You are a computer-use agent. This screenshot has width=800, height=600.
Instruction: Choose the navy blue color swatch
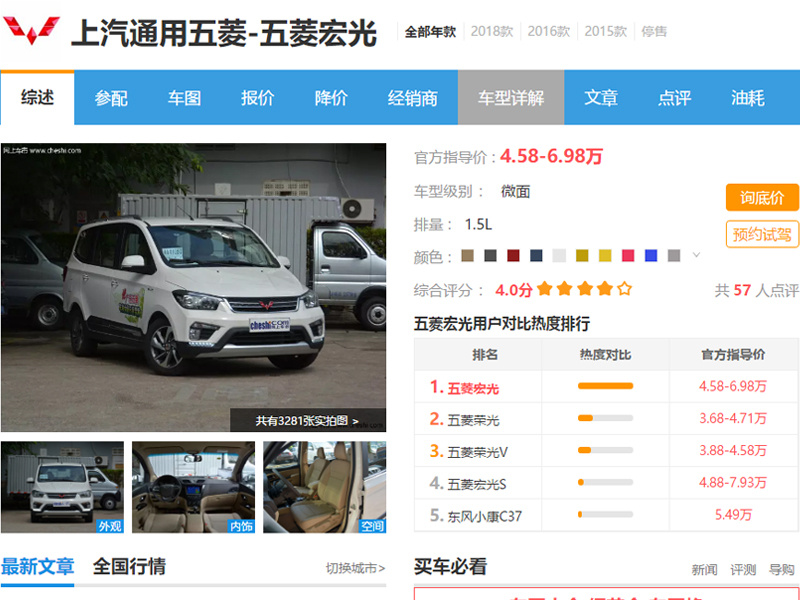pyautogui.click(x=536, y=255)
